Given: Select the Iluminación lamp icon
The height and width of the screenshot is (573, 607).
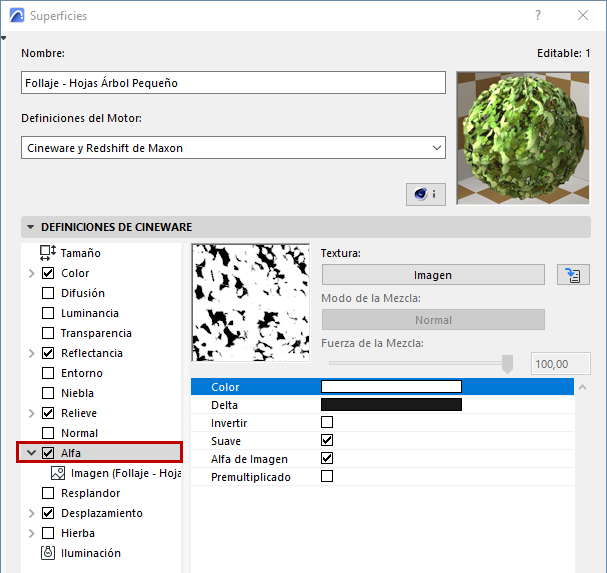Looking at the screenshot, I should click(x=48, y=553).
